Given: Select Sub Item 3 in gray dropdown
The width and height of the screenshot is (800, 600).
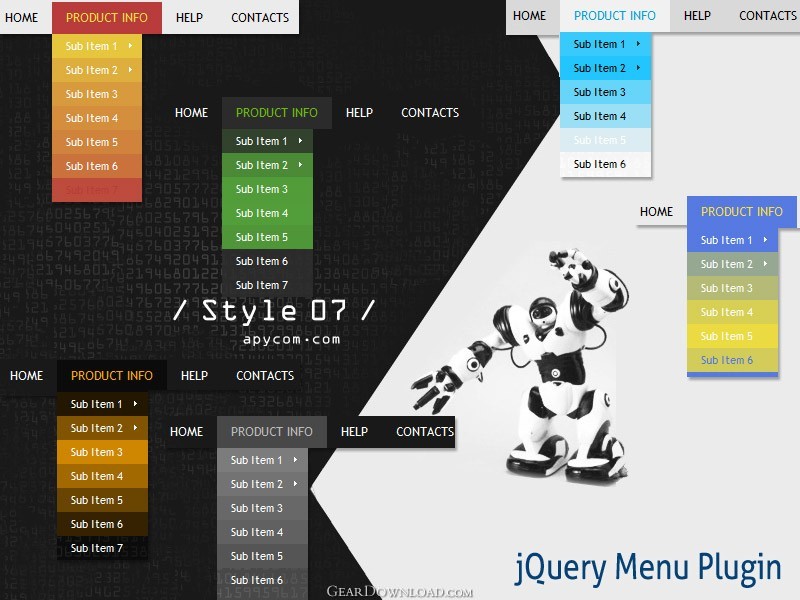Looking at the screenshot, I should [262, 508].
